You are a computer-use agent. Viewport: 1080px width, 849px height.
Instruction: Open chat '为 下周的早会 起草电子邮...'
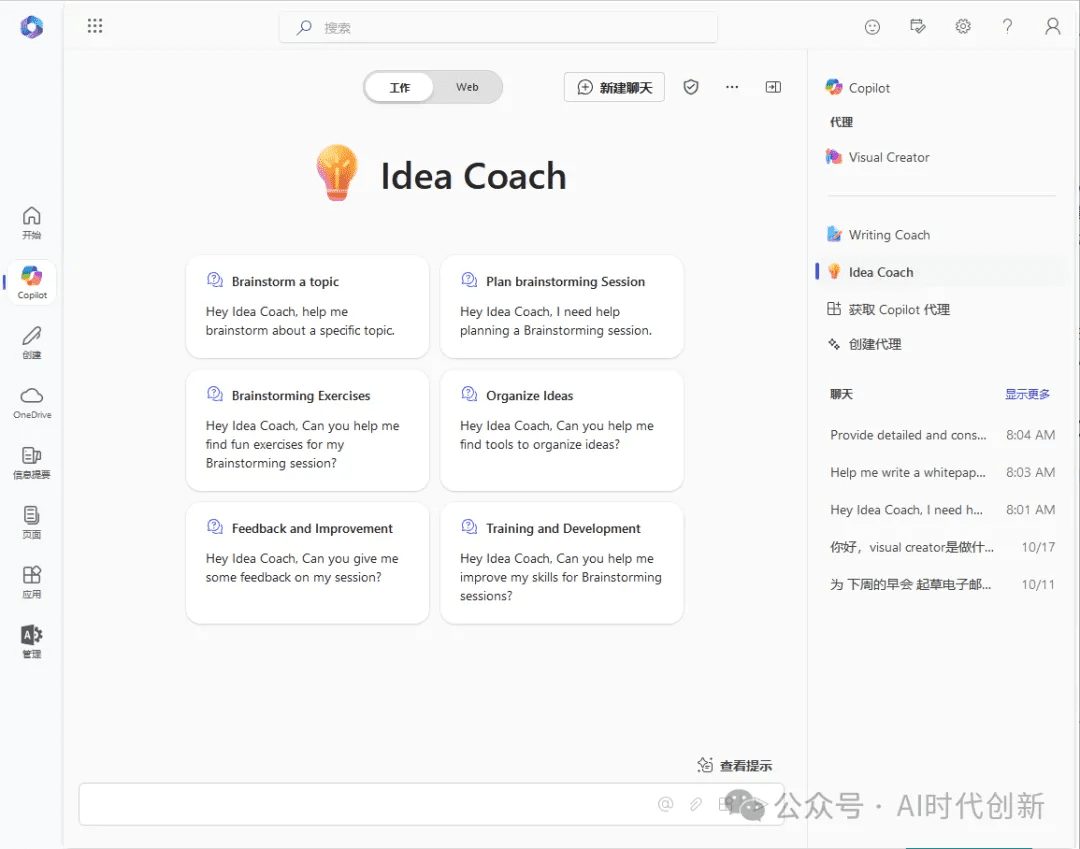tap(942, 585)
